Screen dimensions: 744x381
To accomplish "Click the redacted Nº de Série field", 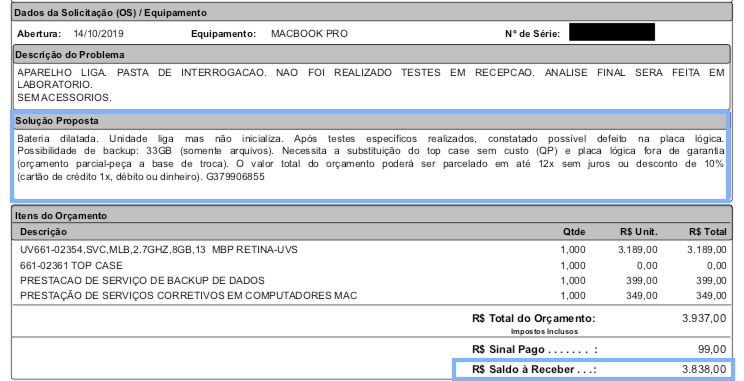I will tap(612, 32).
